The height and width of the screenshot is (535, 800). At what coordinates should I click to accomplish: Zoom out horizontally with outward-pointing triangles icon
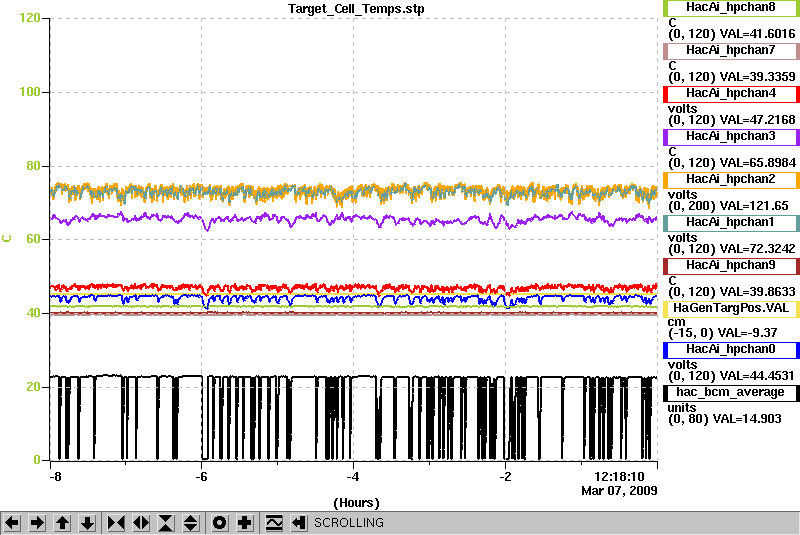[x=141, y=523]
